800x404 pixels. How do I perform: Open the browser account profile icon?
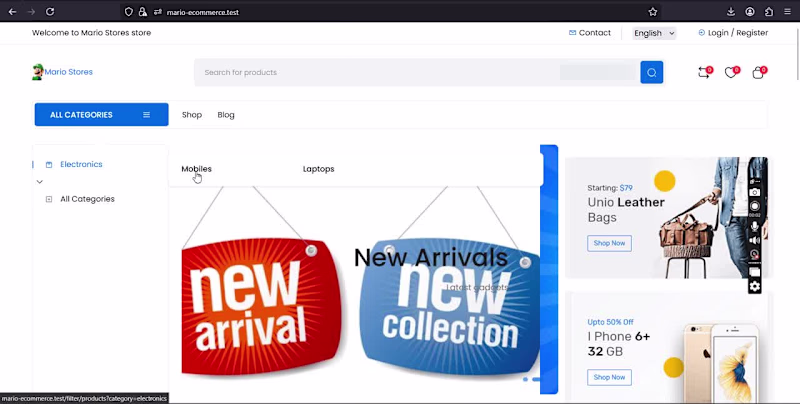coord(749,12)
